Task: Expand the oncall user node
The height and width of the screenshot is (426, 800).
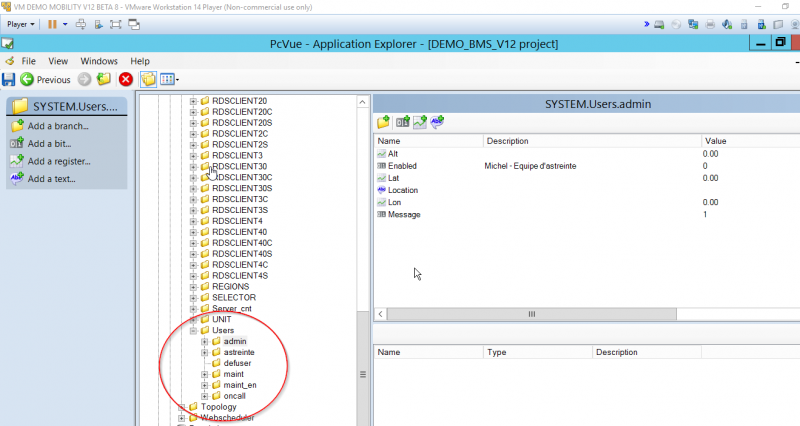Action: [205, 396]
